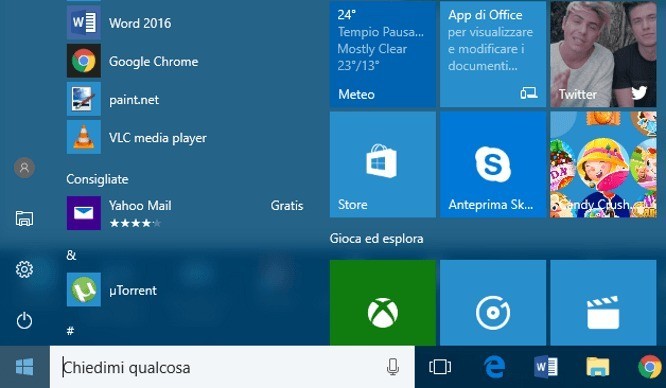Image resolution: width=666 pixels, height=388 pixels.
Task: Click the Gratis label beside Yahoo Mail
Action: 287,206
